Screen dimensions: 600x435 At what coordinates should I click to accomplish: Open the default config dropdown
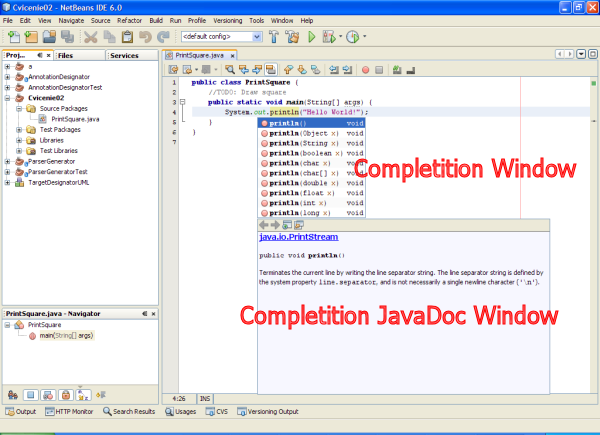tap(257, 37)
